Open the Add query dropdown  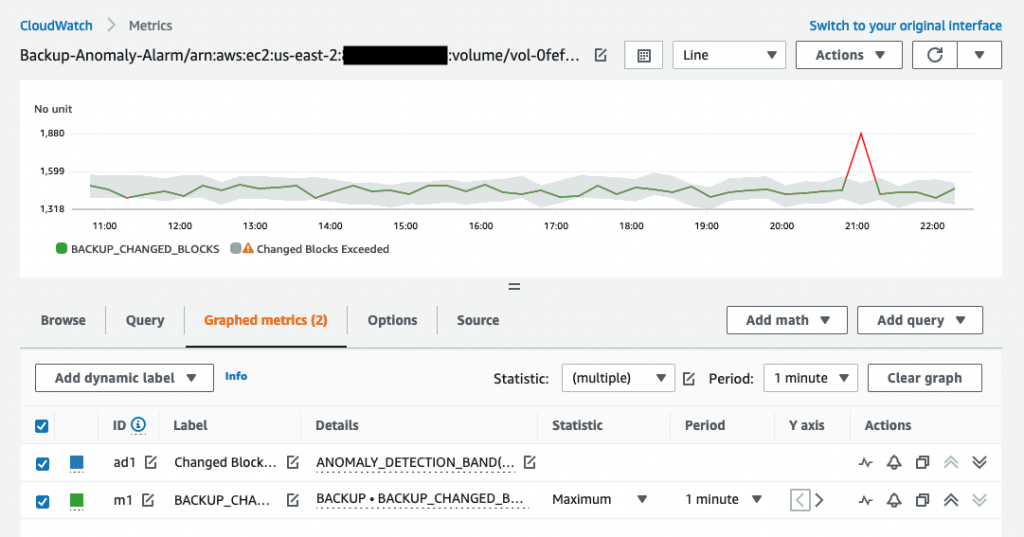pos(920,320)
